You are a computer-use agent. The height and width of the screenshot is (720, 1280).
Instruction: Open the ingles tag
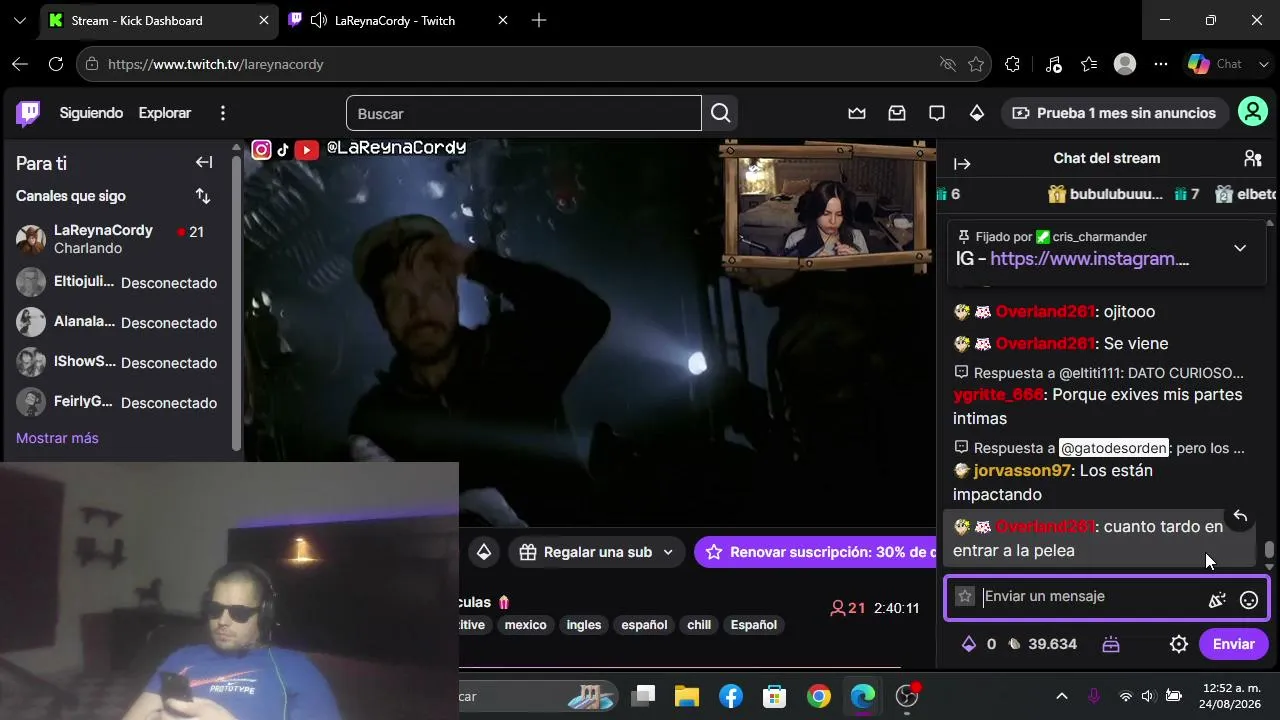point(584,625)
